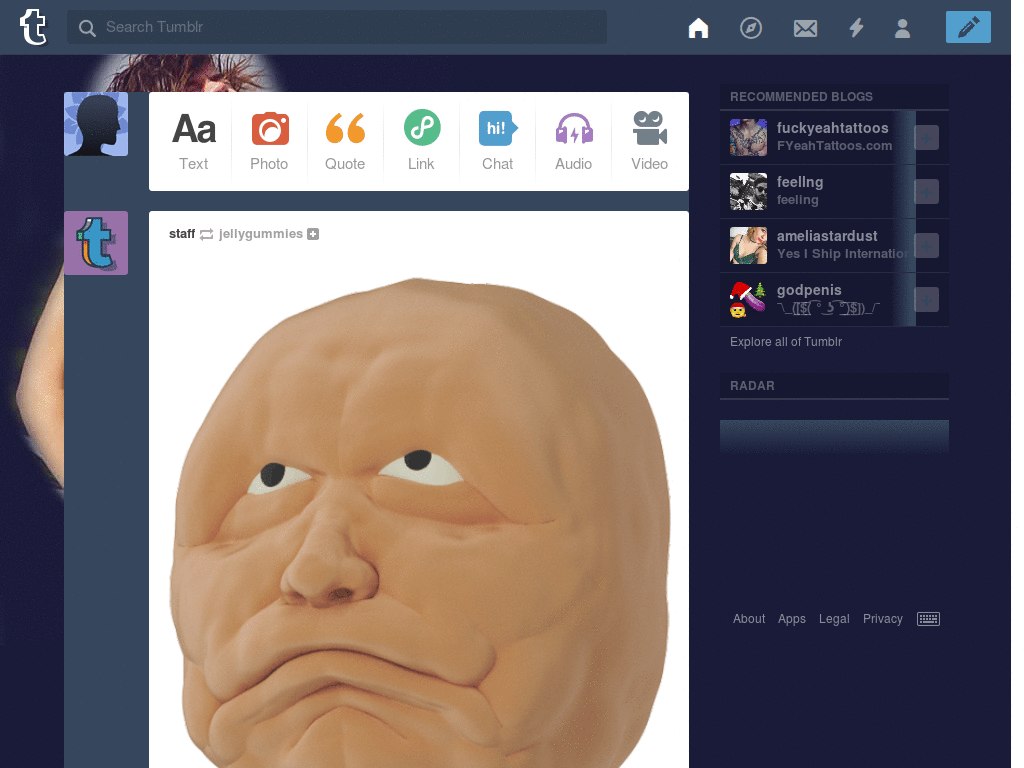Open the ameliastardust recommended blog

coord(827,236)
